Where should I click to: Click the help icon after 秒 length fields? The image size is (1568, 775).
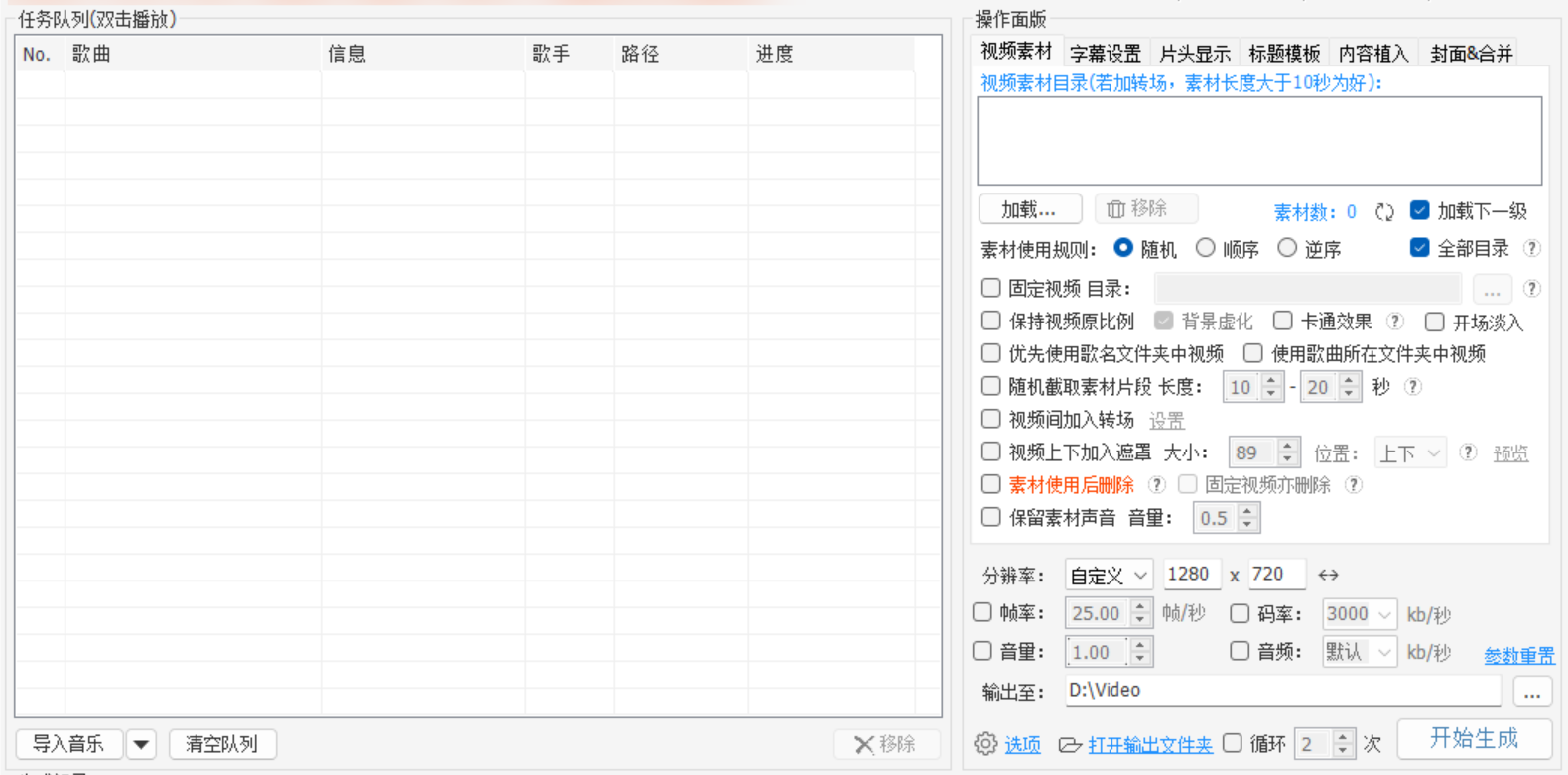coord(1413,387)
